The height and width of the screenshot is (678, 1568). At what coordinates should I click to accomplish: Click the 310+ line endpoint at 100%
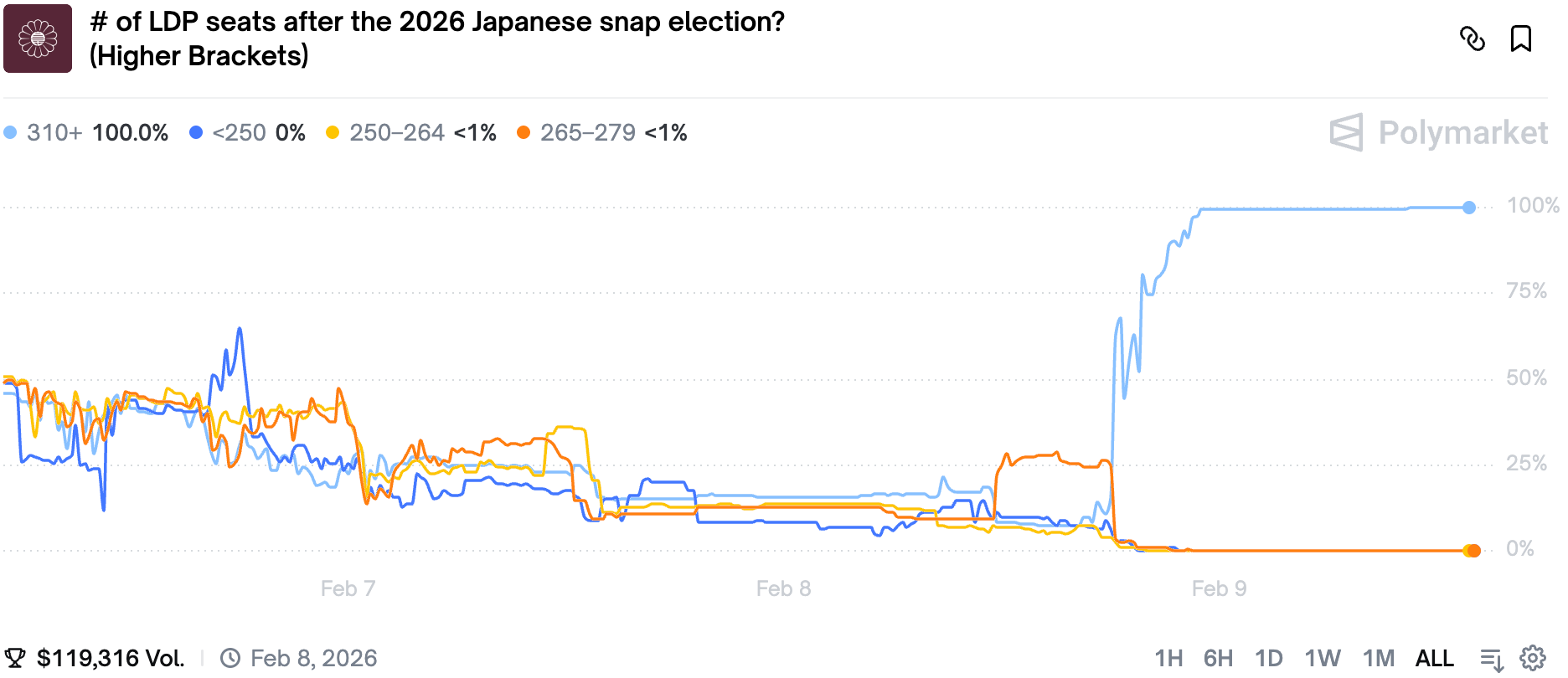tap(1469, 208)
